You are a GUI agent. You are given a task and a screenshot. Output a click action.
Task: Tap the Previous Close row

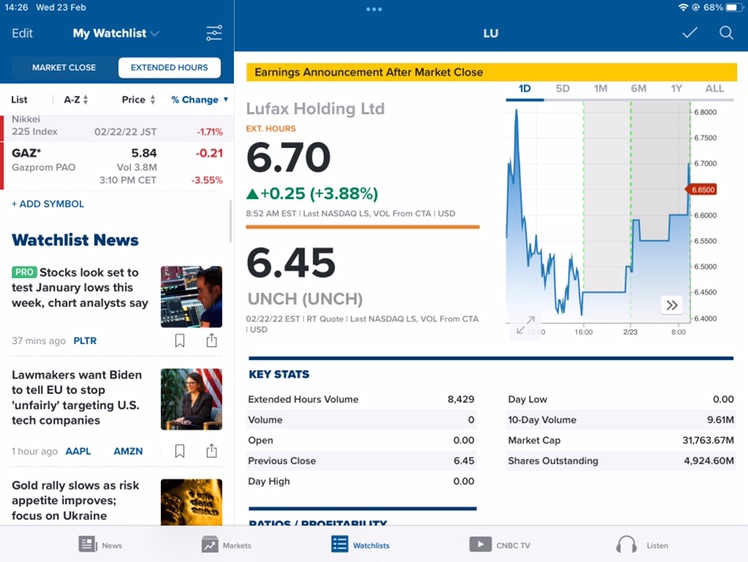pyautogui.click(x=361, y=461)
